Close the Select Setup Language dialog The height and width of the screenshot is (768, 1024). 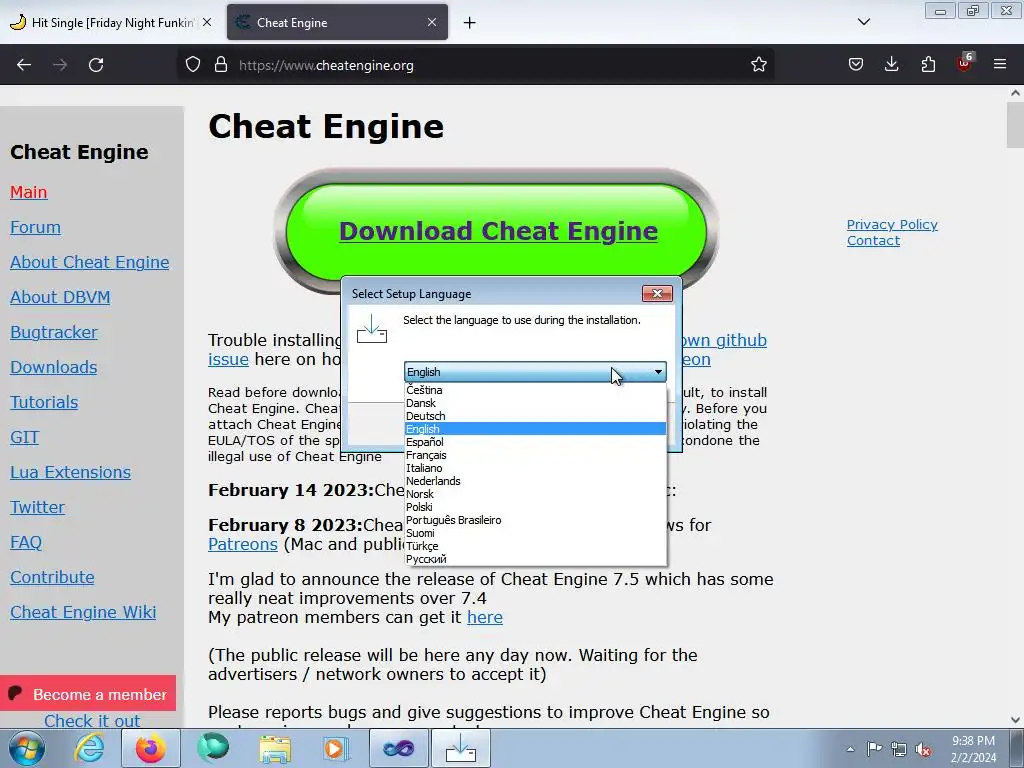point(657,294)
